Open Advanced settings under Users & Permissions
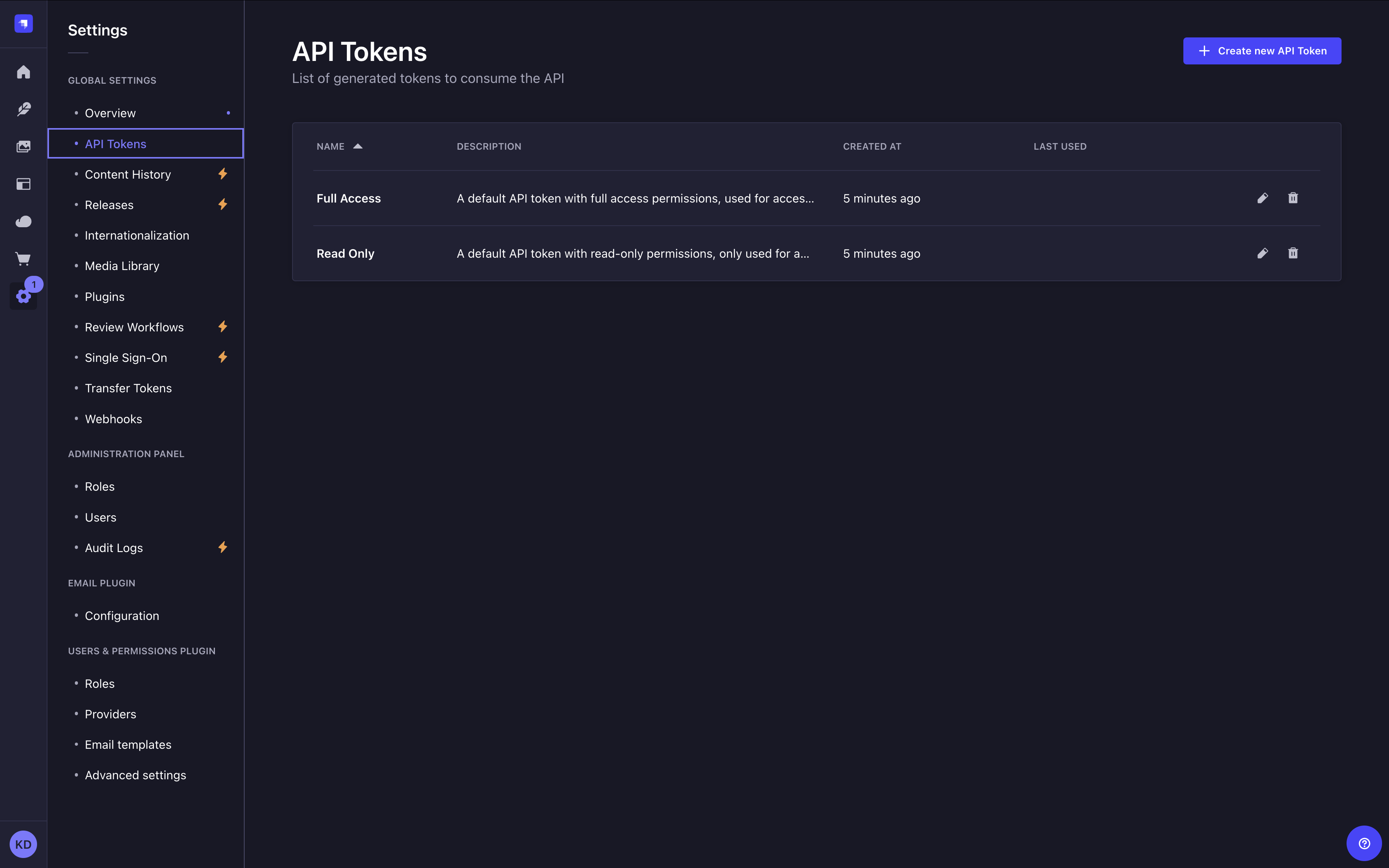Screen dimensions: 1389x868 pos(135,774)
